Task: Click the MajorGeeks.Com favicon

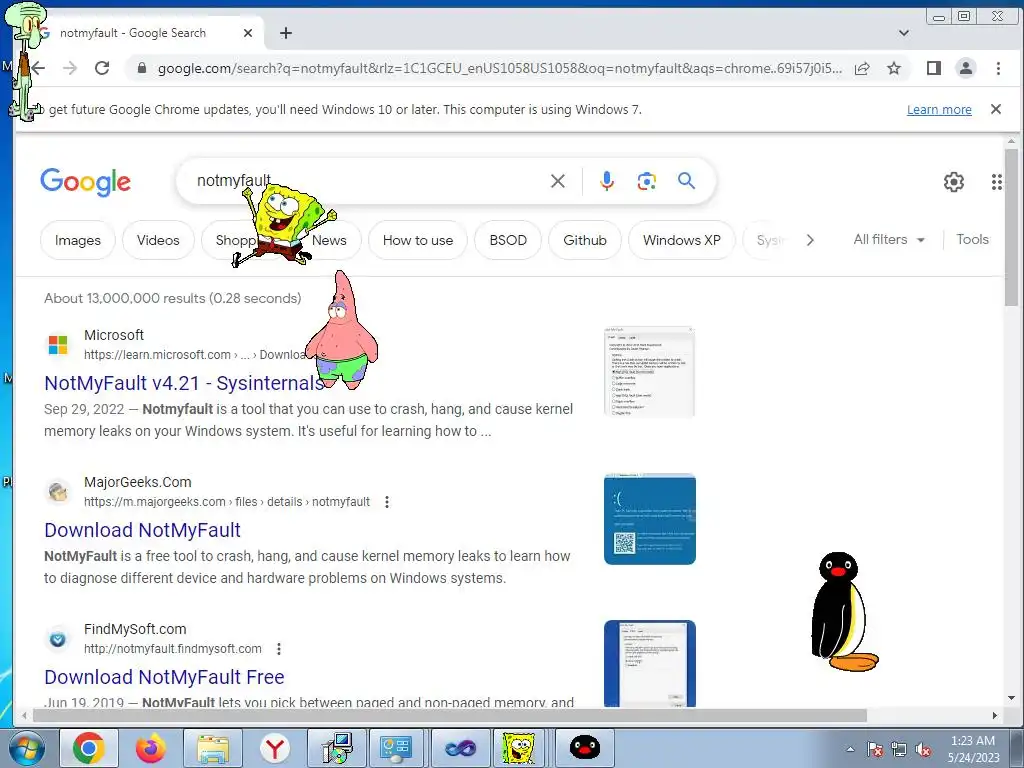Action: 58,492
